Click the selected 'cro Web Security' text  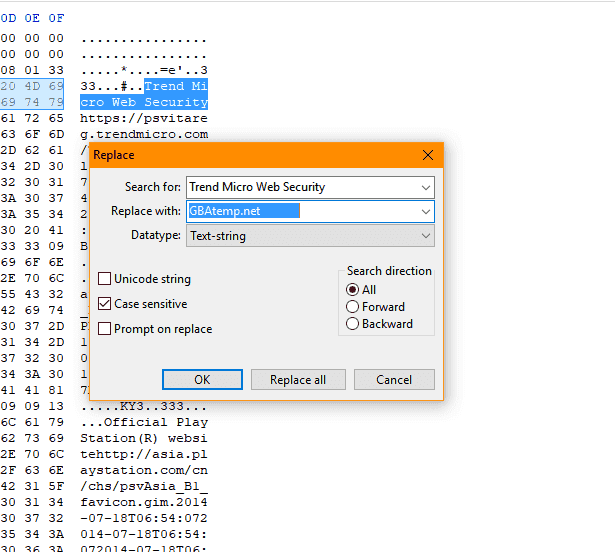tap(144, 102)
